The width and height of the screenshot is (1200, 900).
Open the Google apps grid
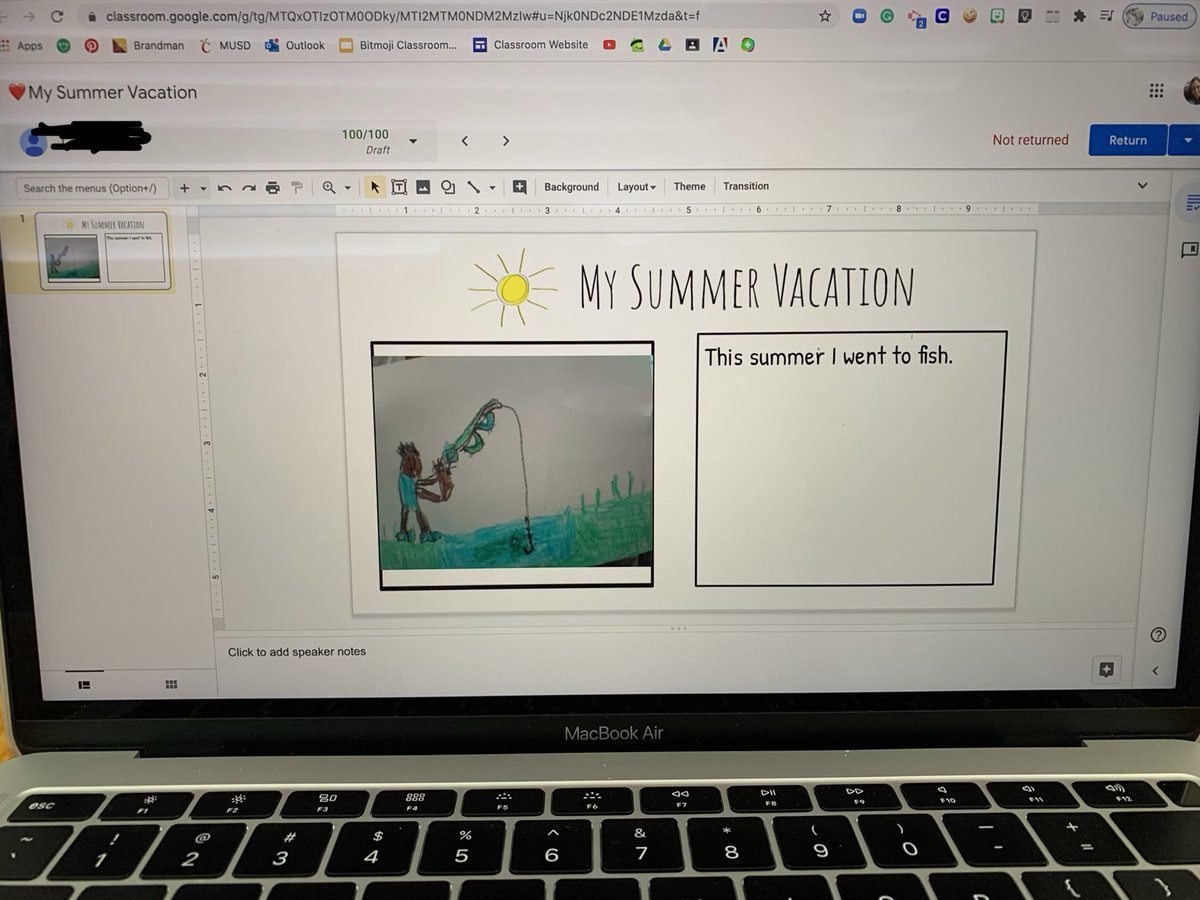[1157, 91]
